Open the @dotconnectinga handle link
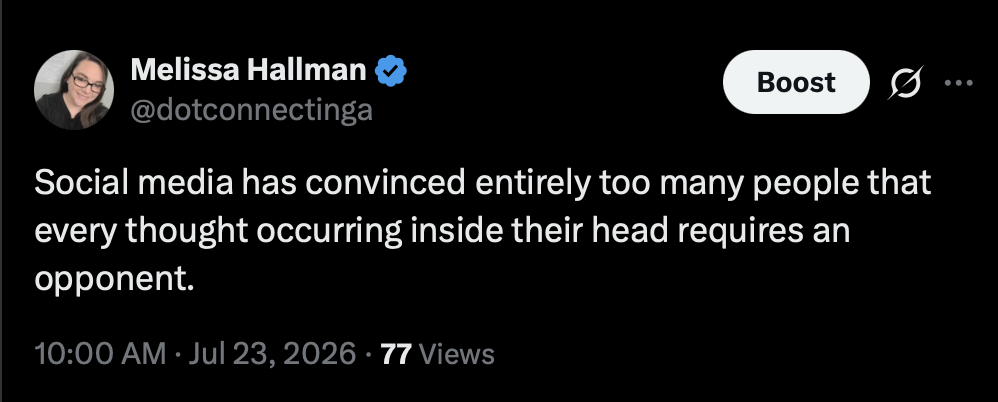 [x=251, y=110]
